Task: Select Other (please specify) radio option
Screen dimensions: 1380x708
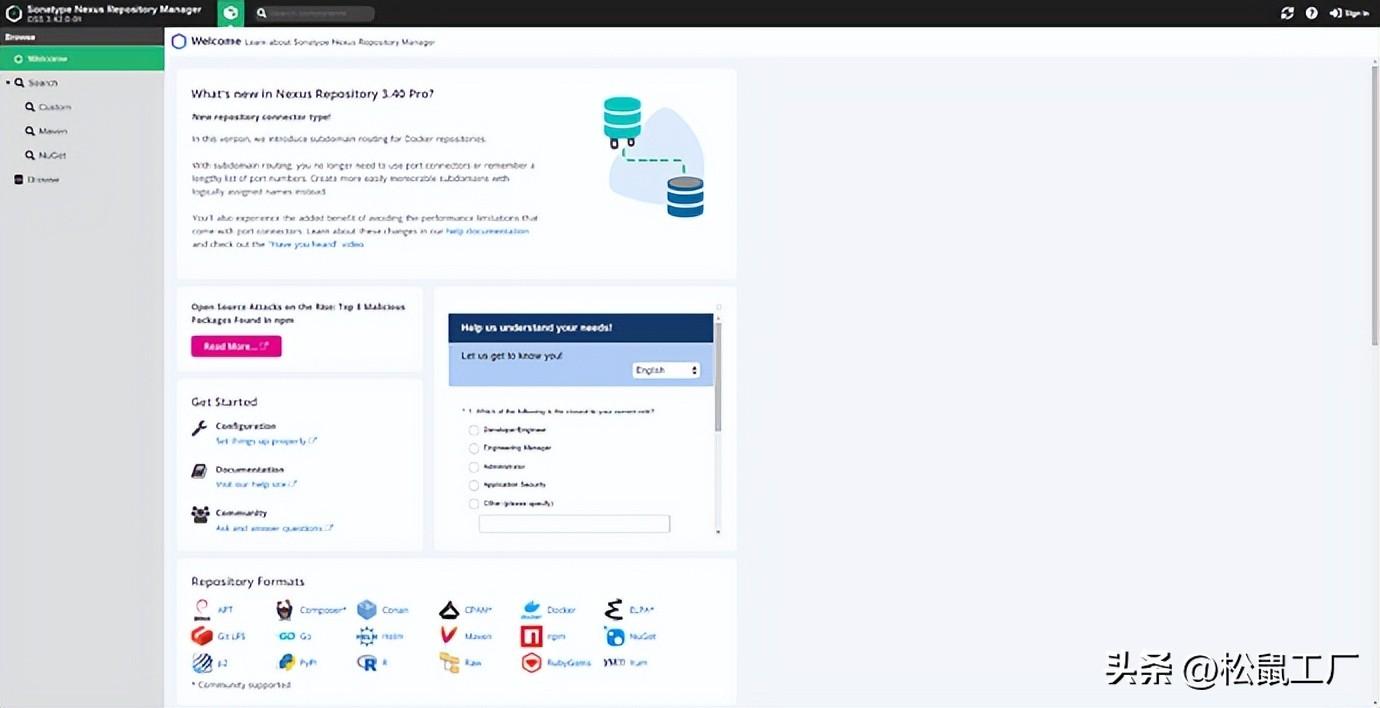Action: point(474,504)
